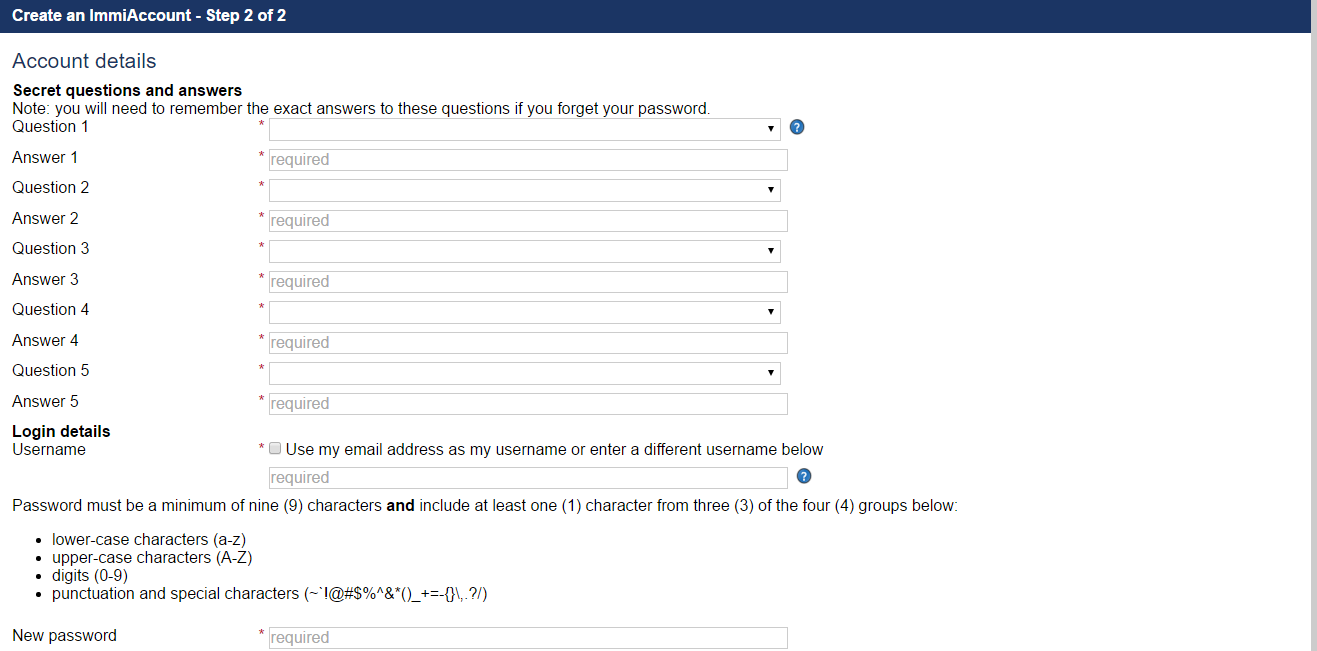Click the 'Account details' heading
This screenshot has width=1317, height=651.
tap(83, 61)
